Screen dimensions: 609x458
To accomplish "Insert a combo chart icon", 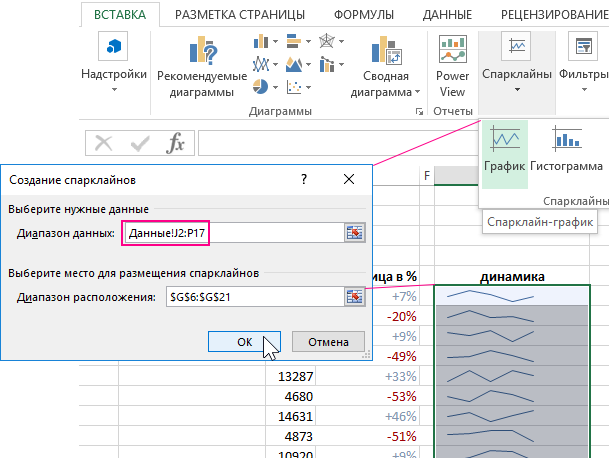I will click(327, 64).
